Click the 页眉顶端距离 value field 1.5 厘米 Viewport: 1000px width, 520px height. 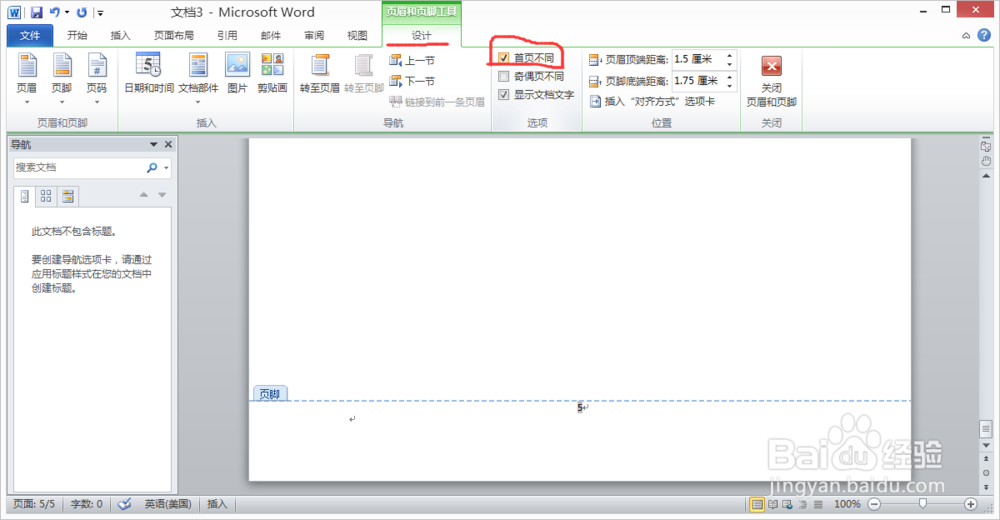click(698, 59)
